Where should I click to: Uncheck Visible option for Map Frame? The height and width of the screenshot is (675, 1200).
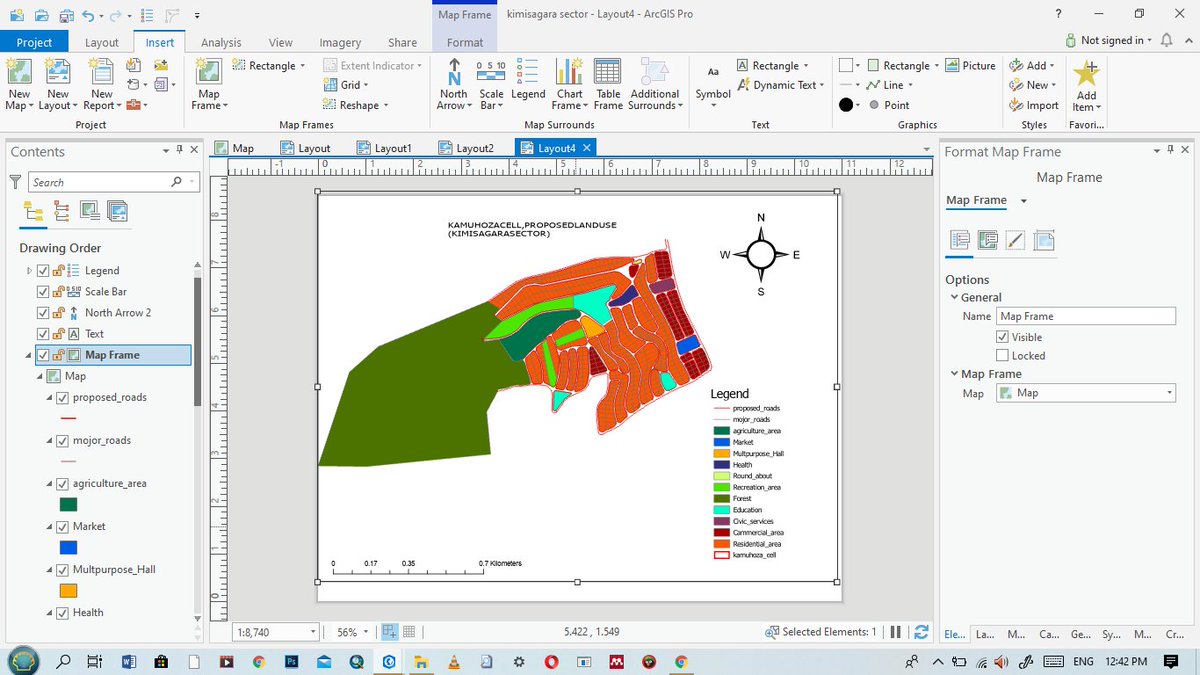click(x=1003, y=337)
